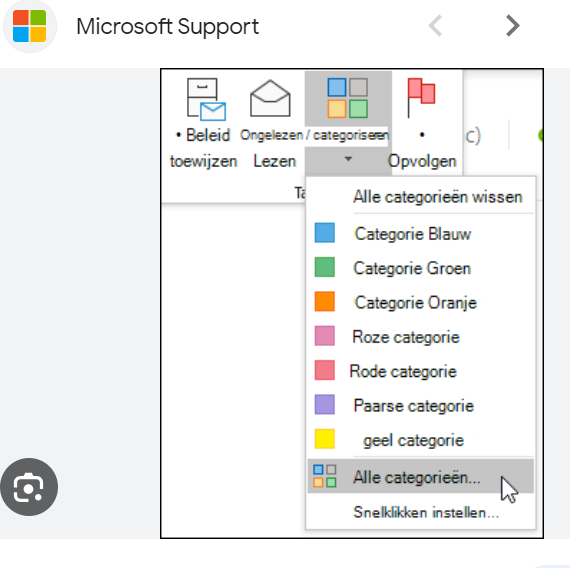Go to next image arrow
Image resolution: width=570 pixels, height=568 pixels.
coord(513,26)
